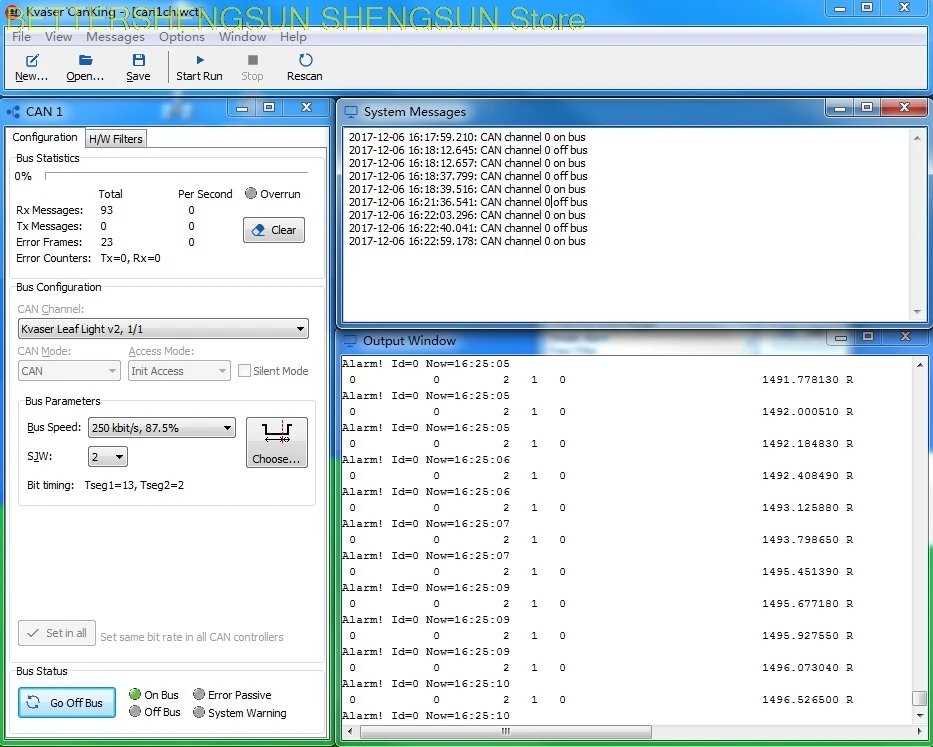Open the Messages menu

(x=115, y=37)
